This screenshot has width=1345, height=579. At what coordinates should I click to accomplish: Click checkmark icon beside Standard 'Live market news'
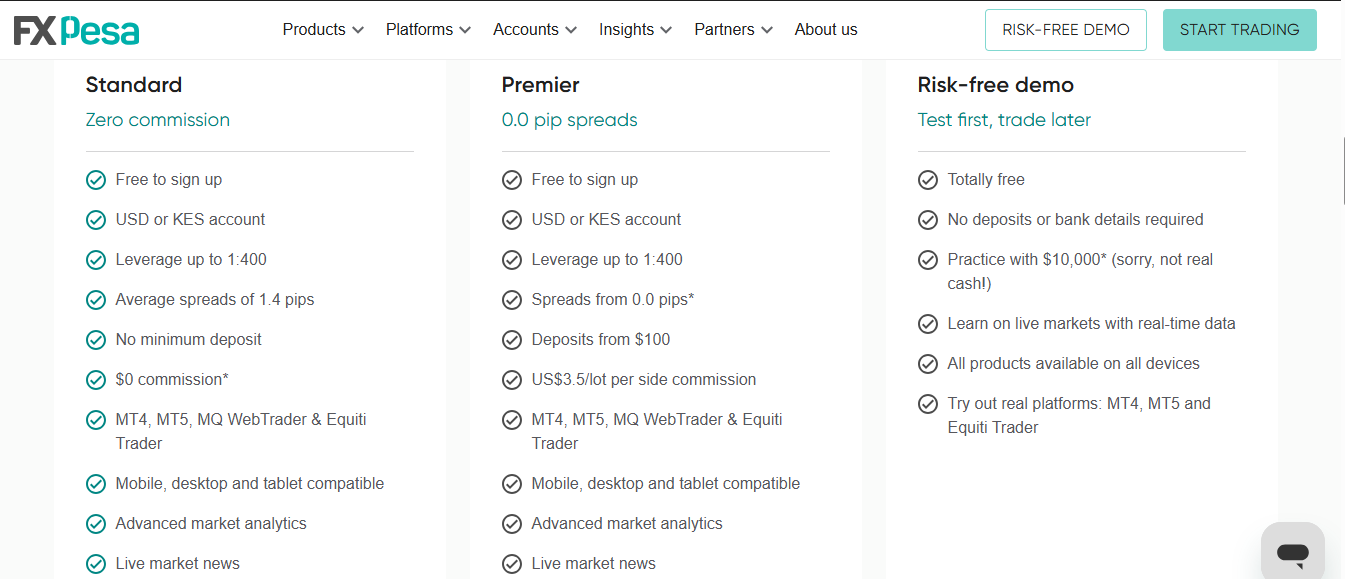coord(96,564)
